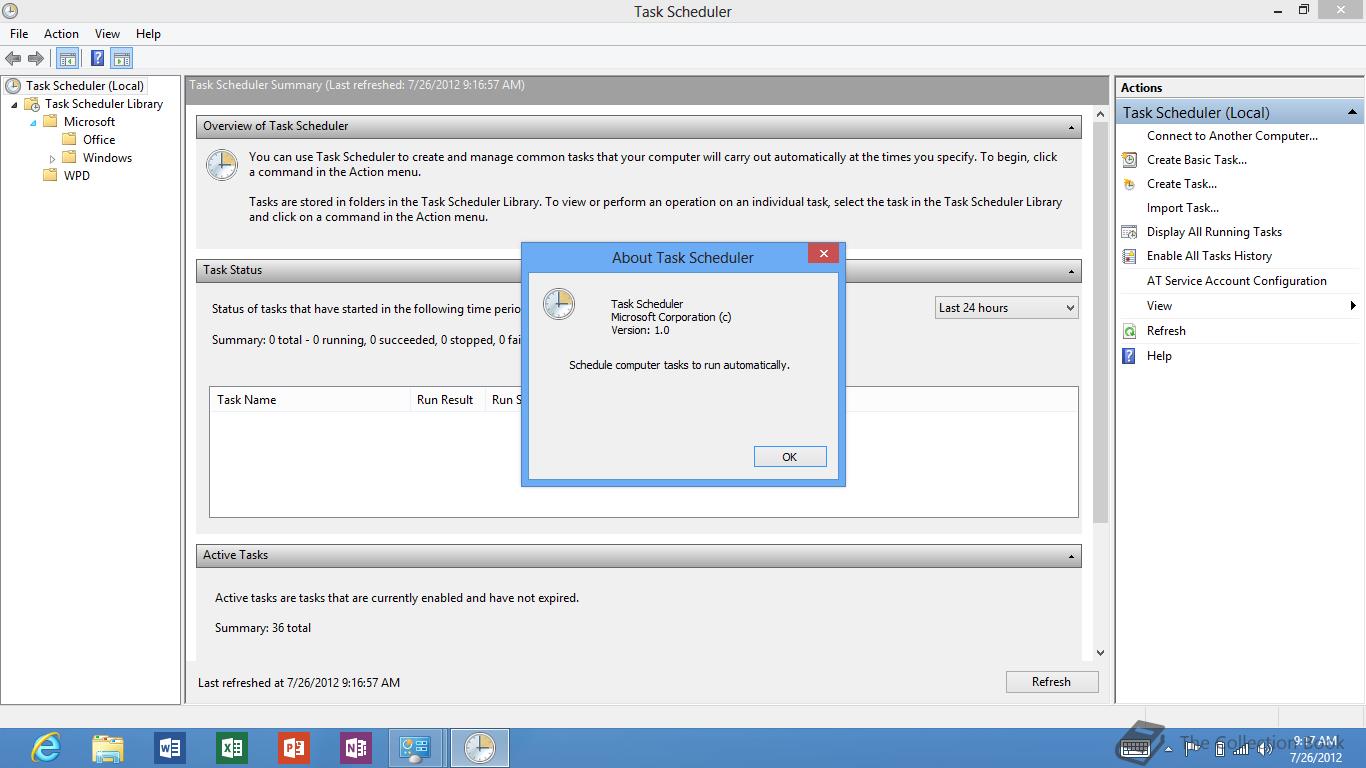Expand the Windows folder tree node

pyautogui.click(x=52, y=158)
